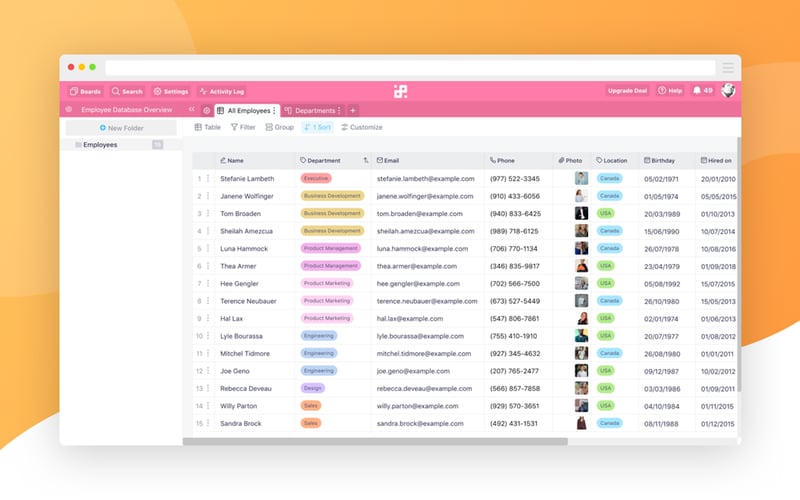
Task: Open the Help menu
Action: click(670, 91)
